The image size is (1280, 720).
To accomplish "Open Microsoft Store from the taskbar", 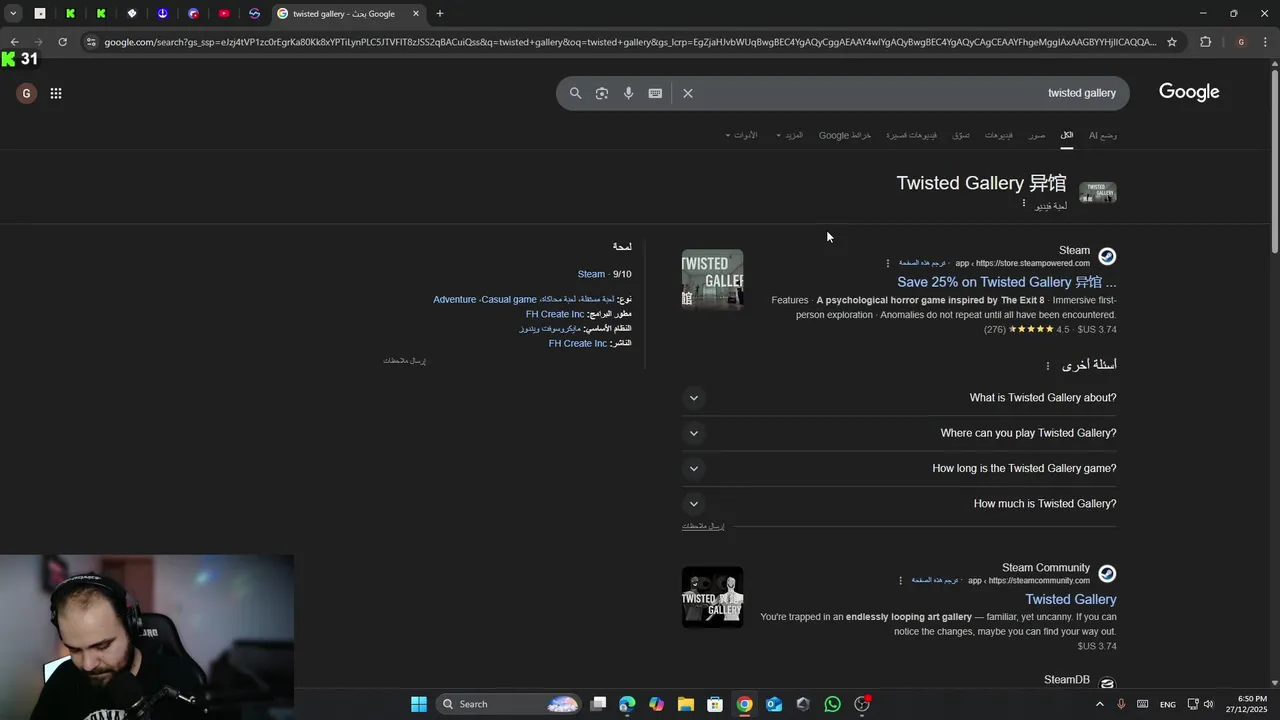I will click(x=715, y=704).
